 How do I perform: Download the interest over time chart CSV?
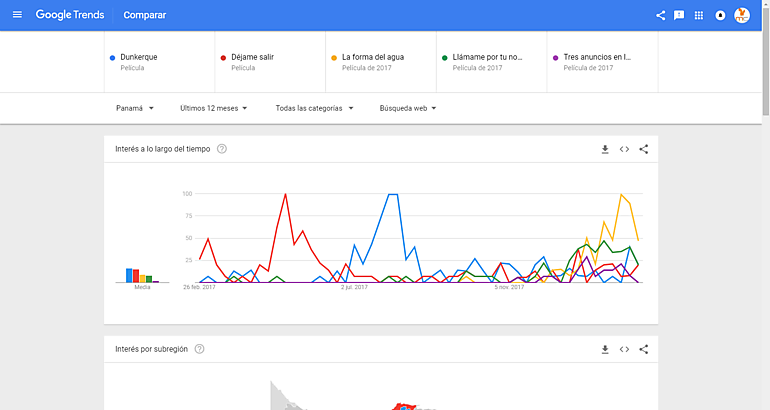pyautogui.click(x=605, y=149)
